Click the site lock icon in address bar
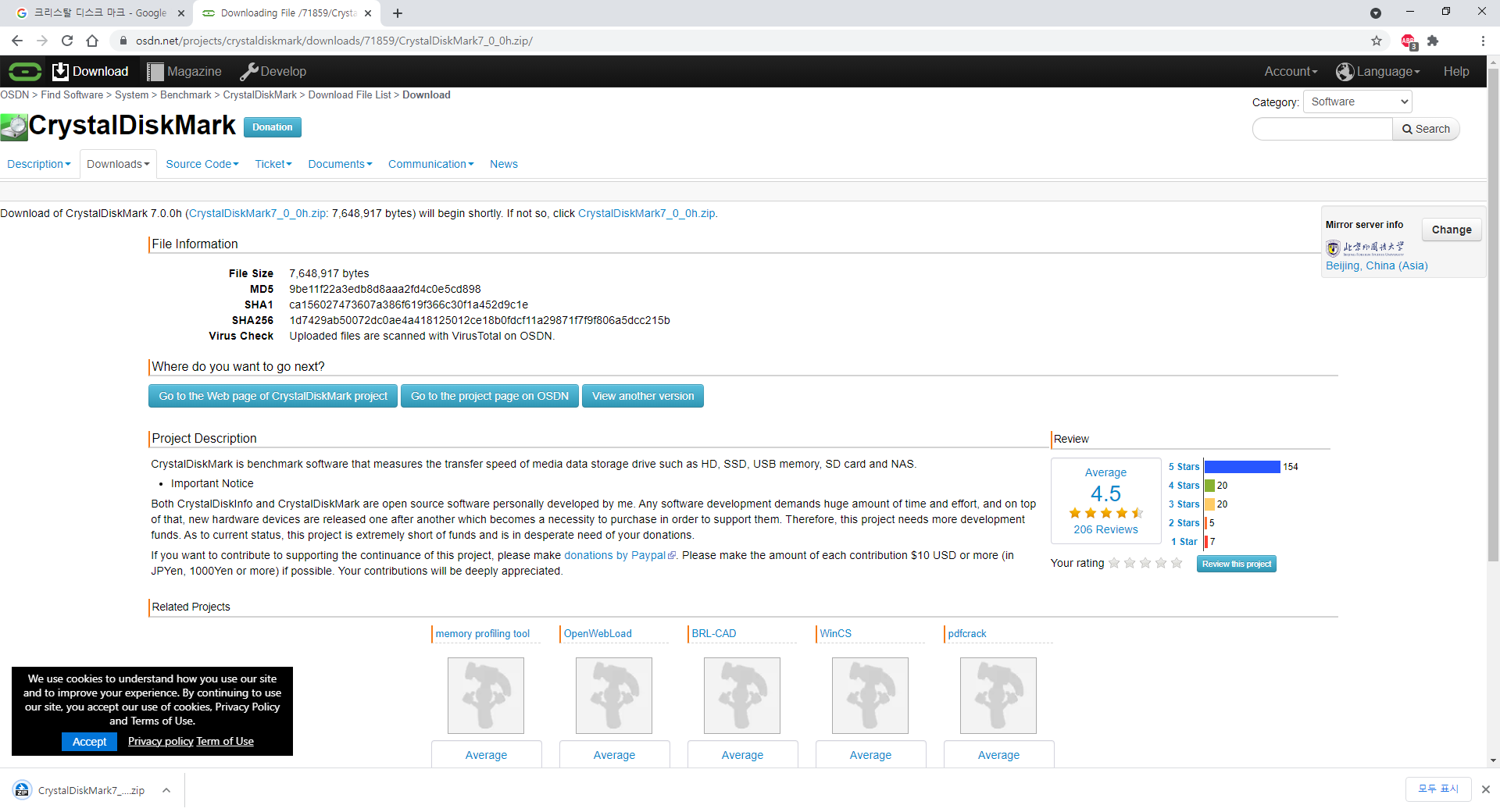The height and width of the screenshot is (812, 1500). (x=123, y=41)
